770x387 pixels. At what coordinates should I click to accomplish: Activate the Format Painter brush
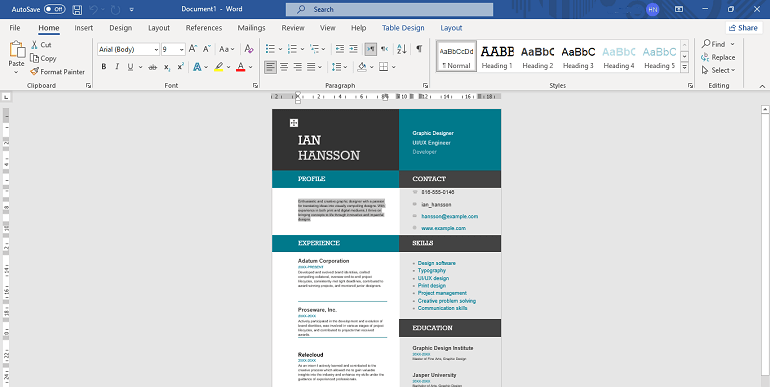(x=34, y=72)
